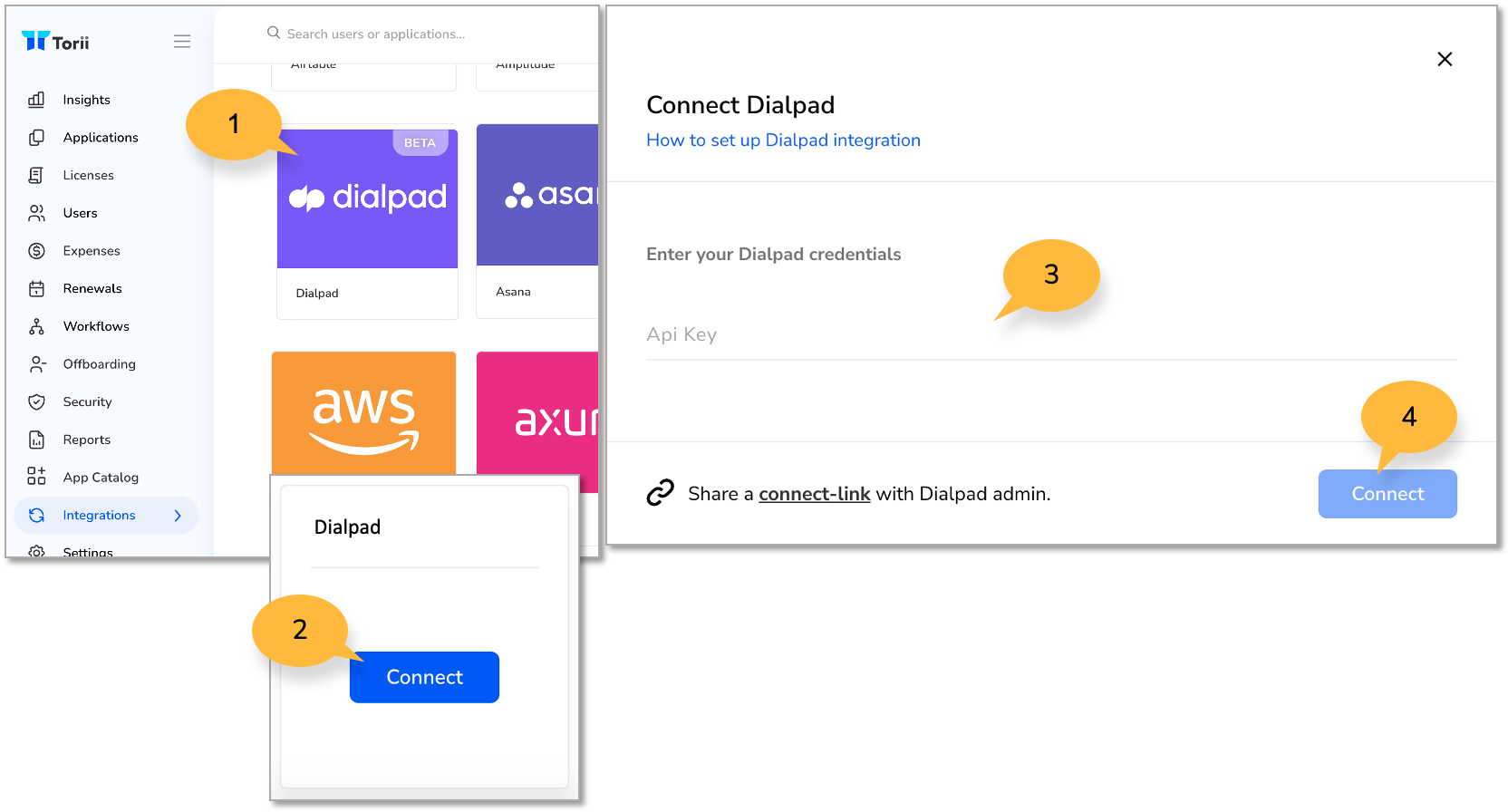Viewport: 1508px width, 812px height.
Task: Click Connect in the Connect Dialpad dialog
Action: (x=1387, y=494)
